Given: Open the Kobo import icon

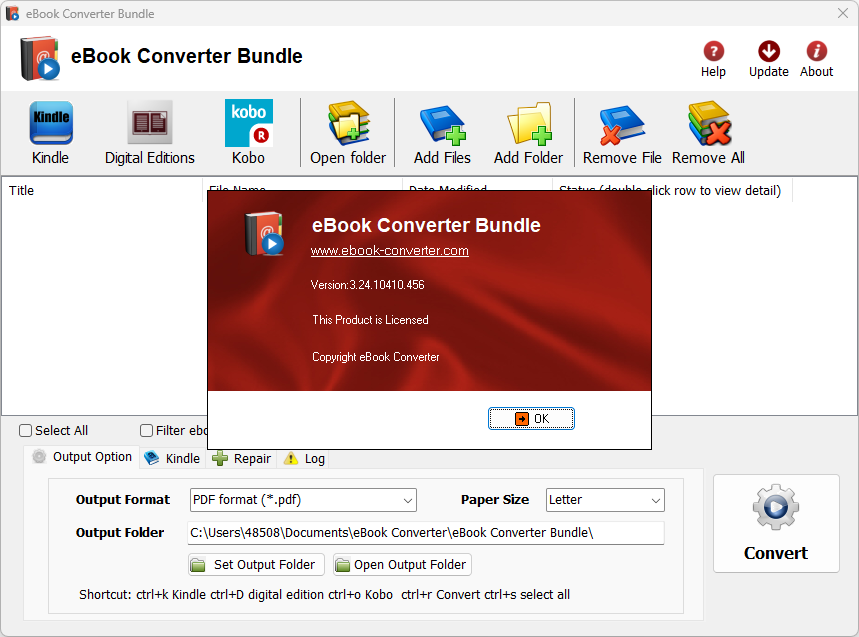Looking at the screenshot, I should (248, 133).
